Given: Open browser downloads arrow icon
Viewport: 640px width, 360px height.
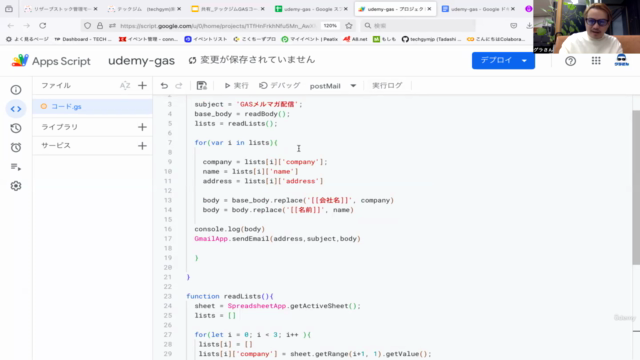Looking at the screenshot, I should point(529,26).
